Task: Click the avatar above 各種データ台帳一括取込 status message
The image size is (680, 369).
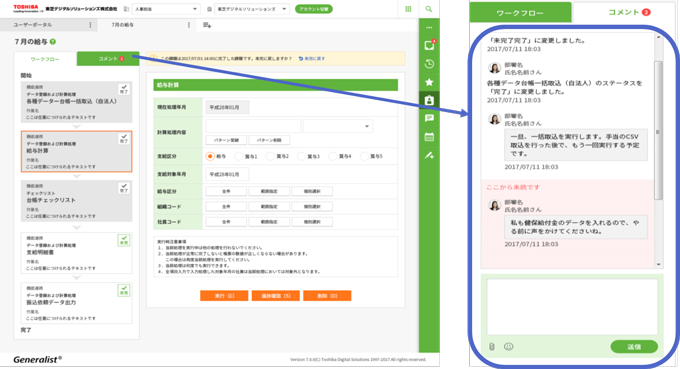Action: (x=494, y=68)
